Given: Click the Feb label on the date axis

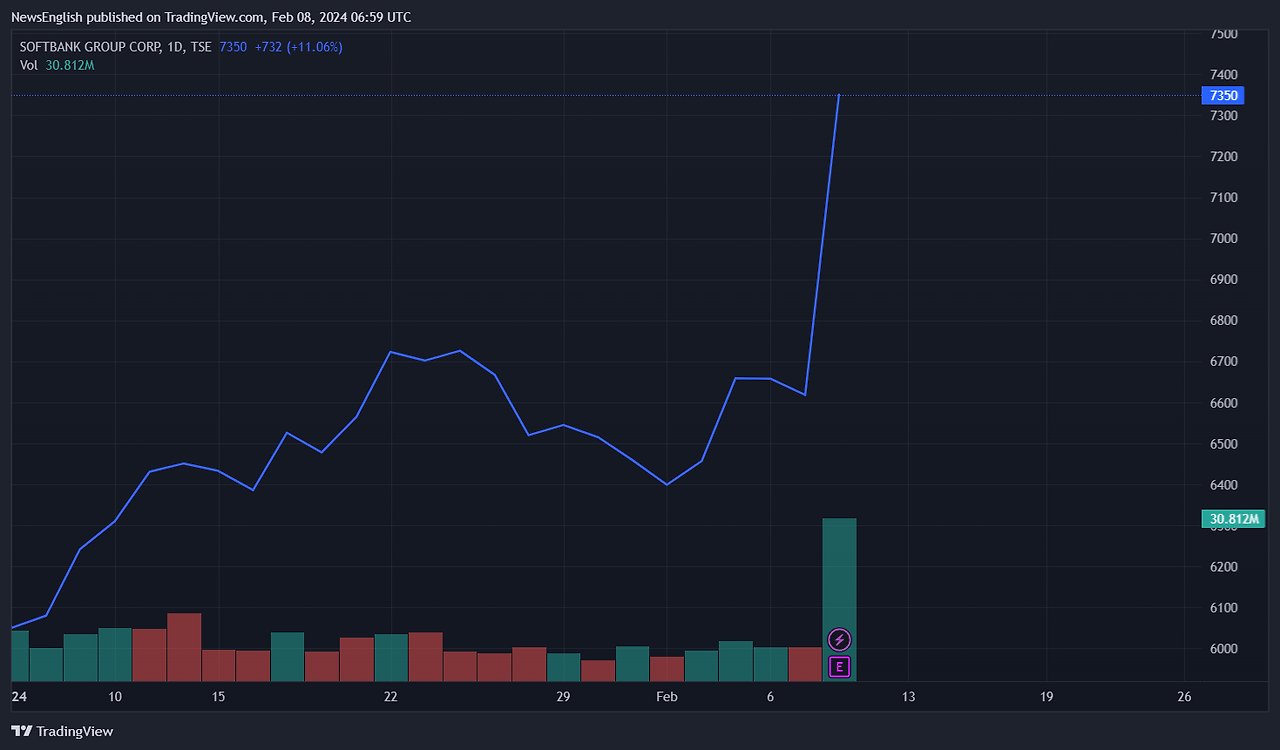Looking at the screenshot, I should tap(667, 697).
